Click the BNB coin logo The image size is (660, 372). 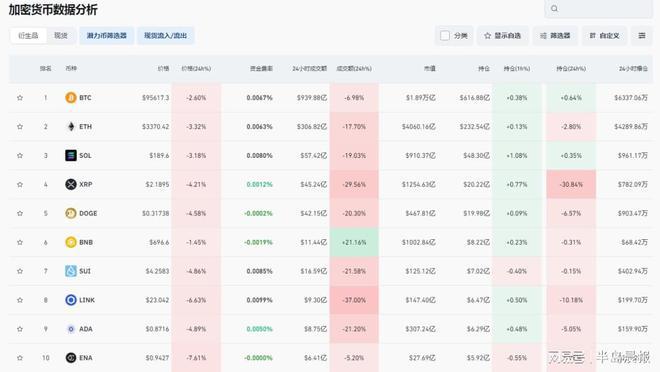[x=71, y=242]
